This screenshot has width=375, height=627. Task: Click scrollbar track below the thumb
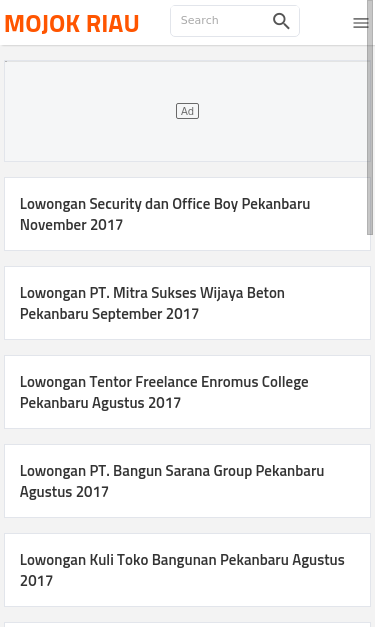(x=370, y=432)
